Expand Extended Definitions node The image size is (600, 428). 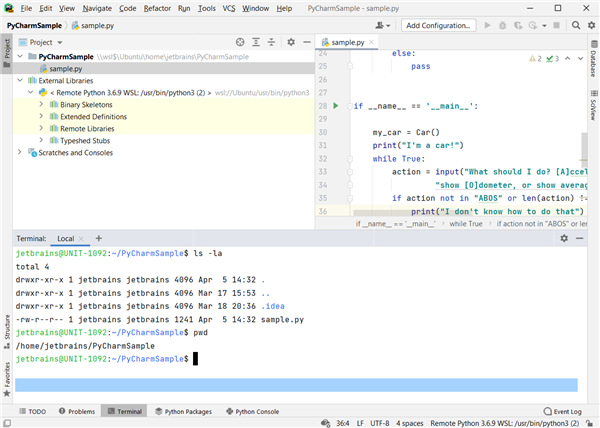click(41, 116)
